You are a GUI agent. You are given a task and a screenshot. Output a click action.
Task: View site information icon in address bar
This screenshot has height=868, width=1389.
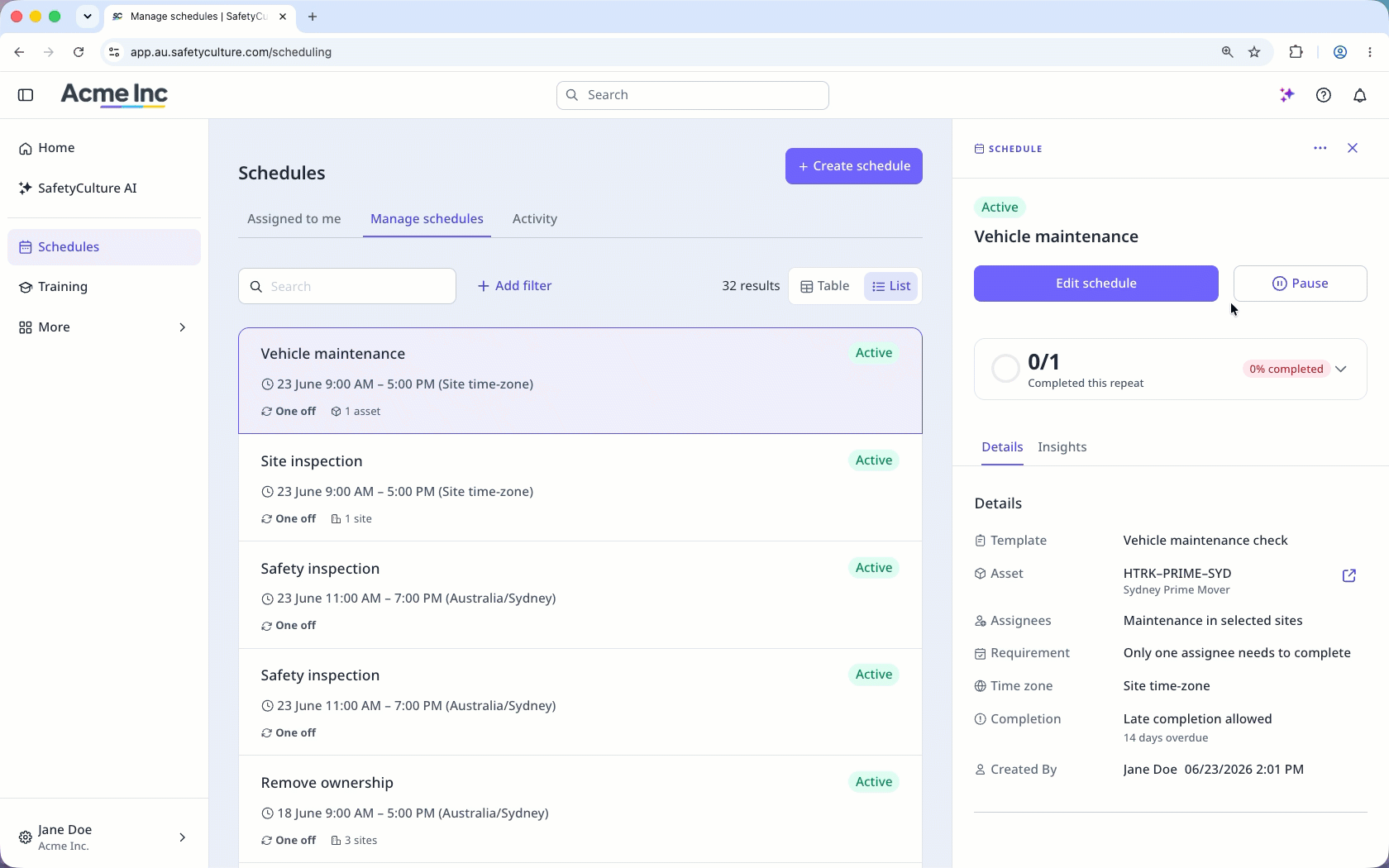(x=114, y=52)
